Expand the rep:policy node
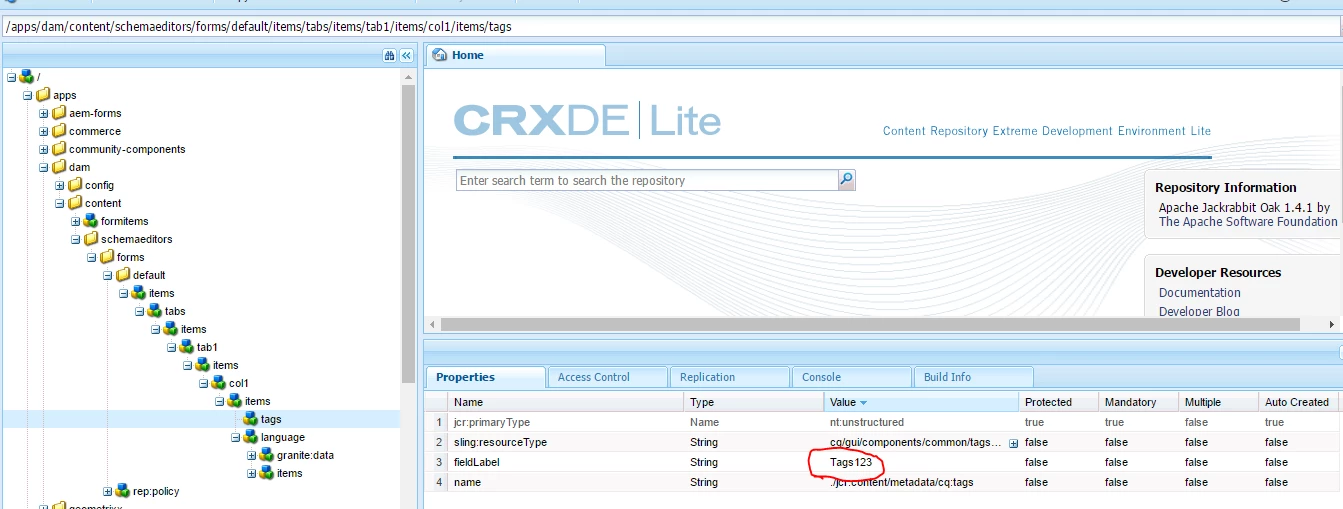This screenshot has height=509, width=1343. 108,491
